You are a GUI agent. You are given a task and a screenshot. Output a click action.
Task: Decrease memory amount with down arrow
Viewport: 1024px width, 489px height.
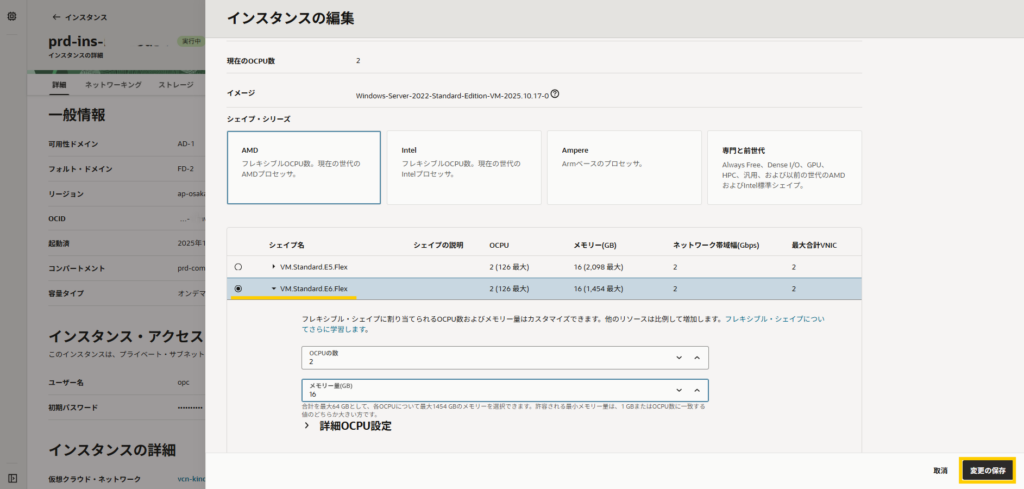pyautogui.click(x=679, y=390)
